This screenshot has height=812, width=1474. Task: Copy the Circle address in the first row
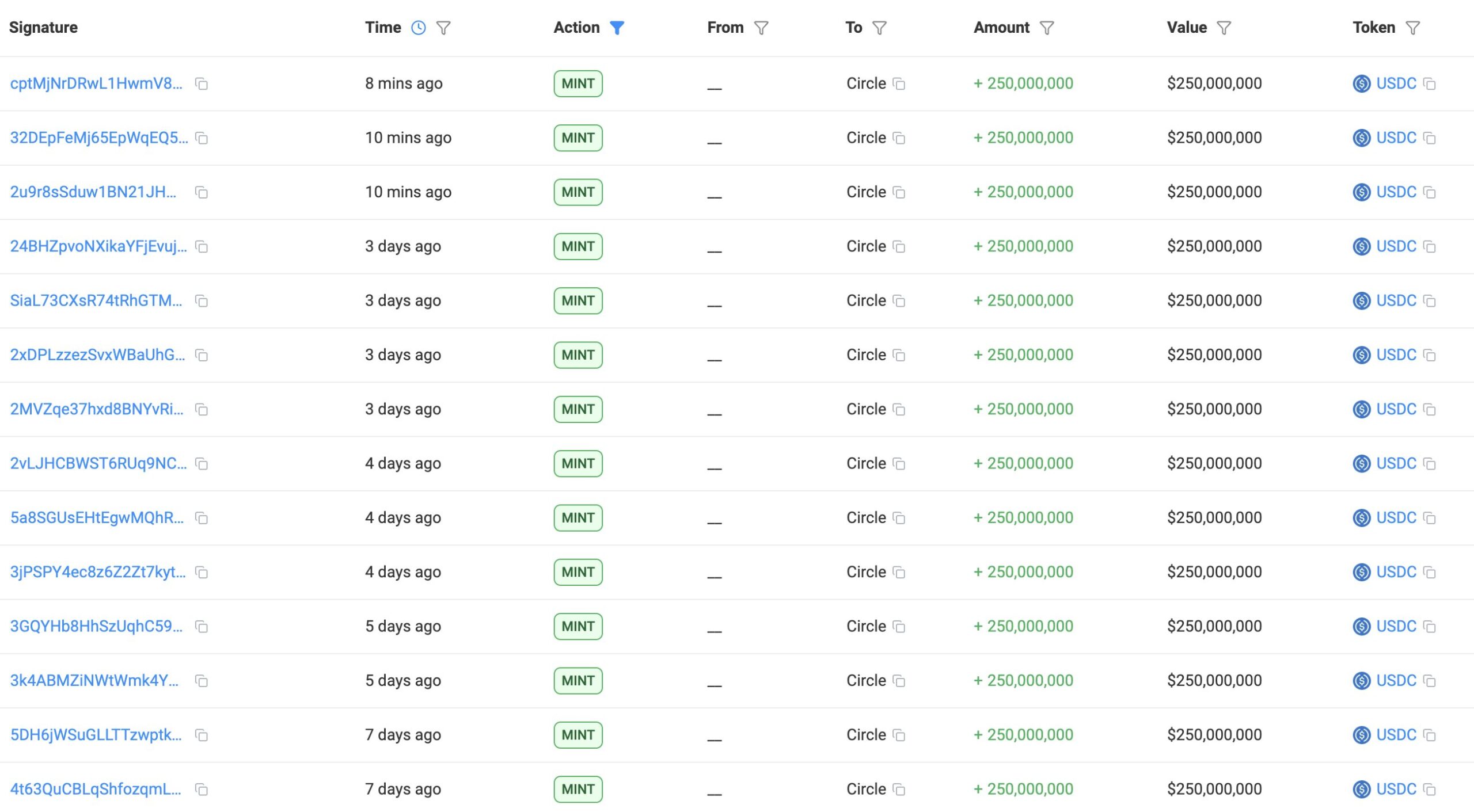[x=899, y=84]
